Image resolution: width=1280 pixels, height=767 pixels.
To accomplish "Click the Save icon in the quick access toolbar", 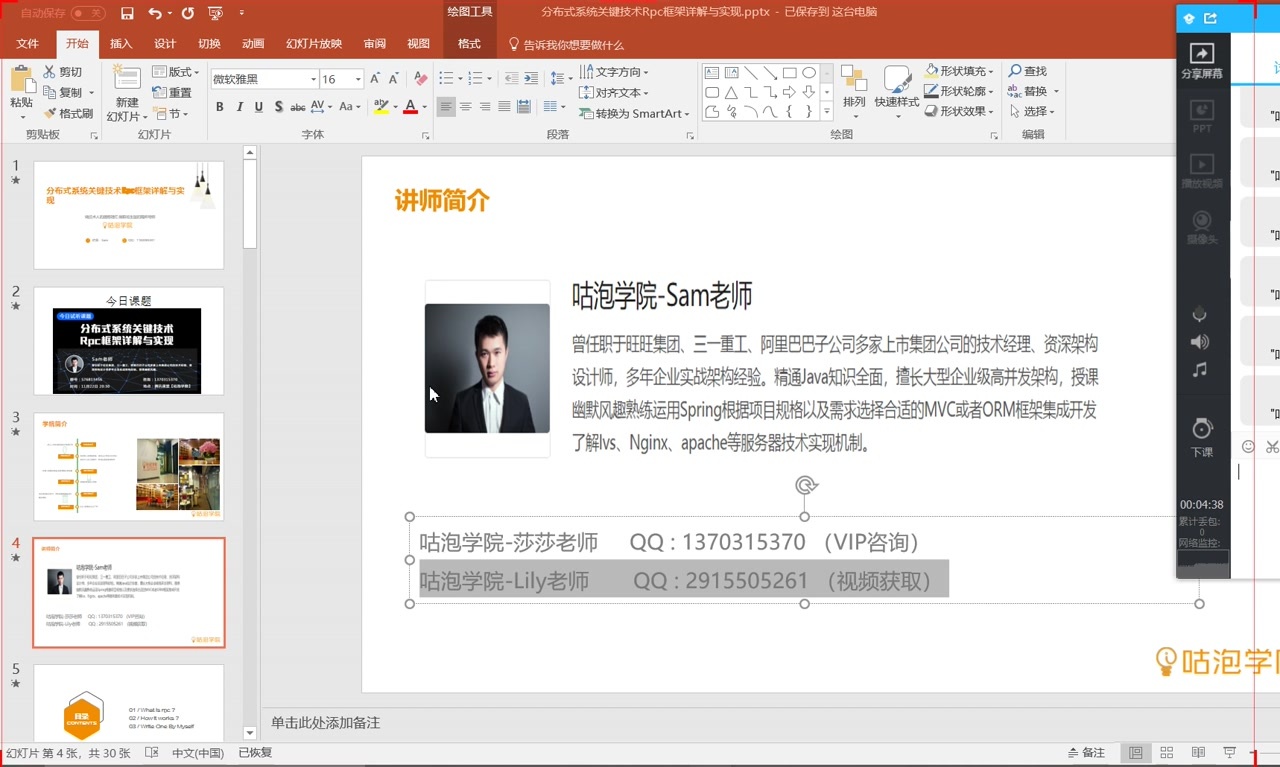I will point(127,13).
